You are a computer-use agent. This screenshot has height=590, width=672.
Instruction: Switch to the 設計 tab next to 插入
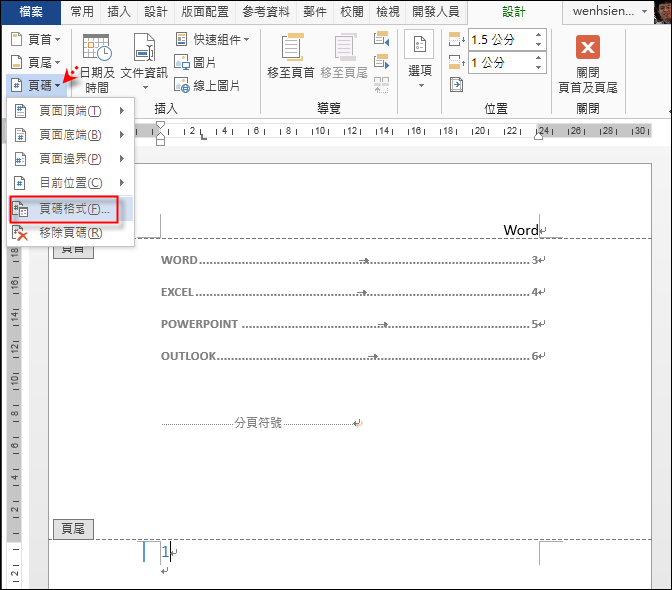tap(156, 12)
